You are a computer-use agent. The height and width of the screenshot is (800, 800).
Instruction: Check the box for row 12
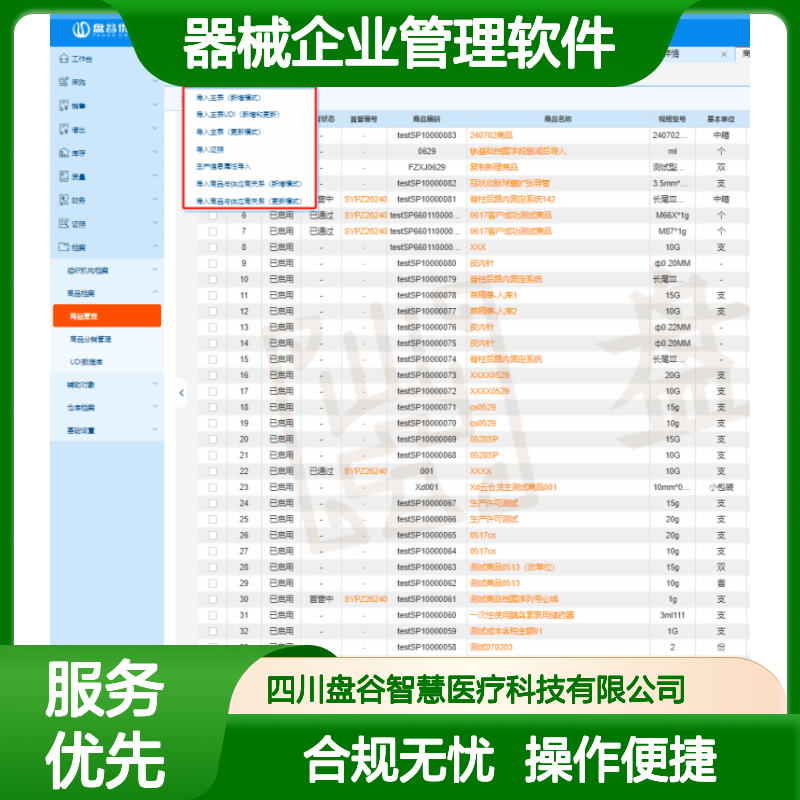(x=213, y=311)
